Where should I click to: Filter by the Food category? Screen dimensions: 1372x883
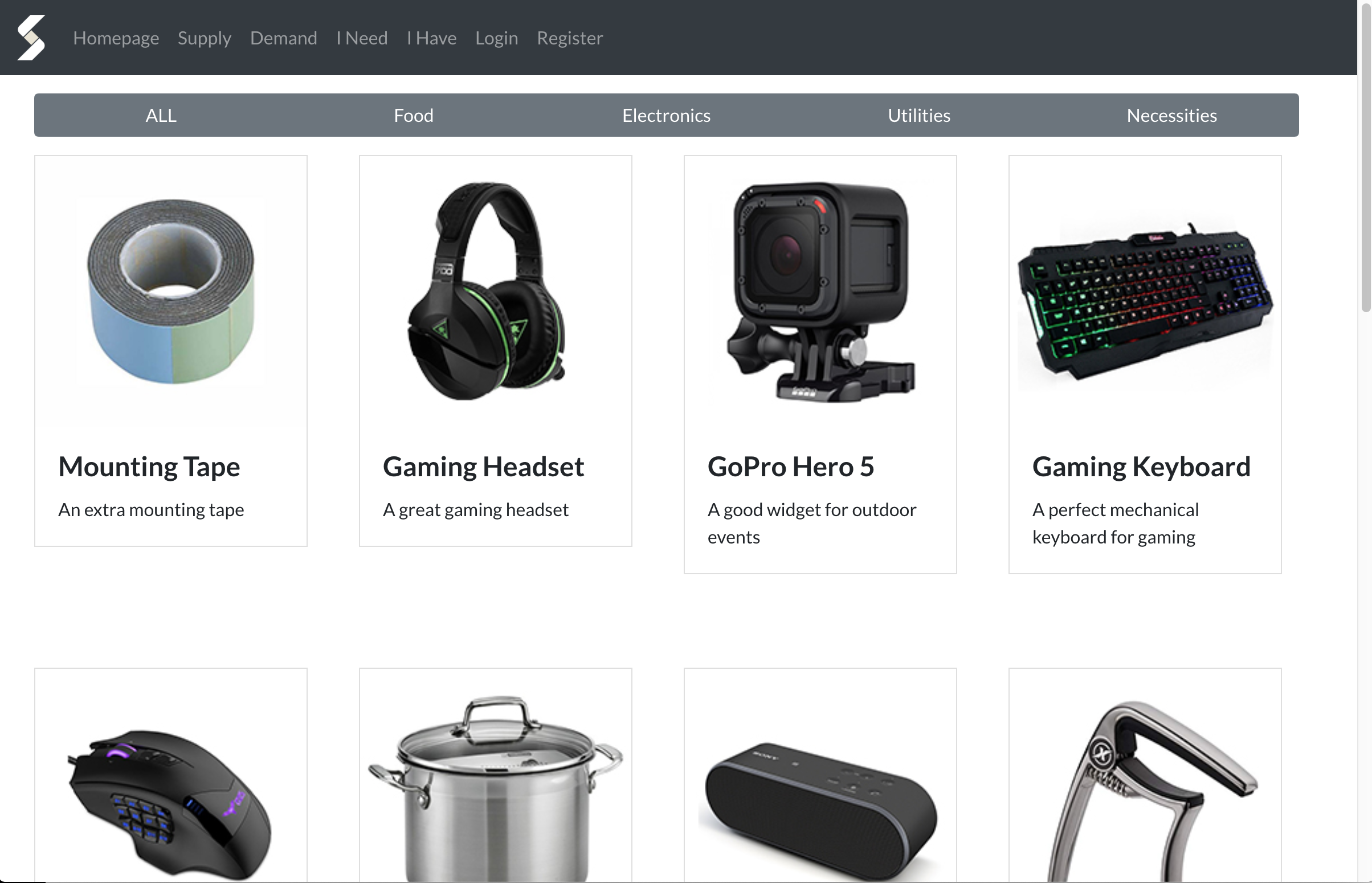click(x=414, y=115)
